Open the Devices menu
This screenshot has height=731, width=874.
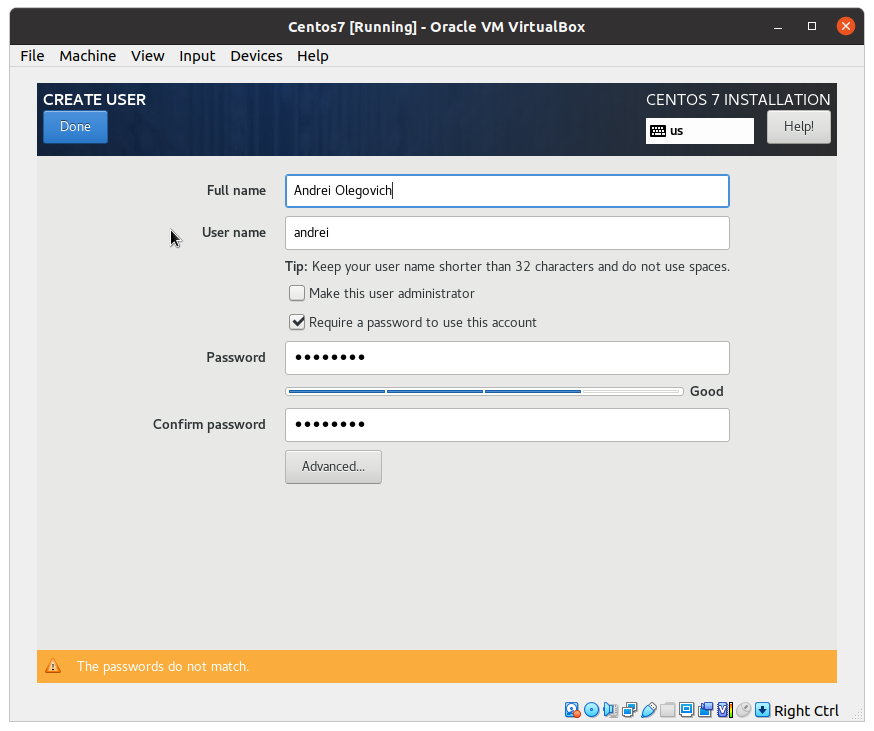(x=256, y=56)
